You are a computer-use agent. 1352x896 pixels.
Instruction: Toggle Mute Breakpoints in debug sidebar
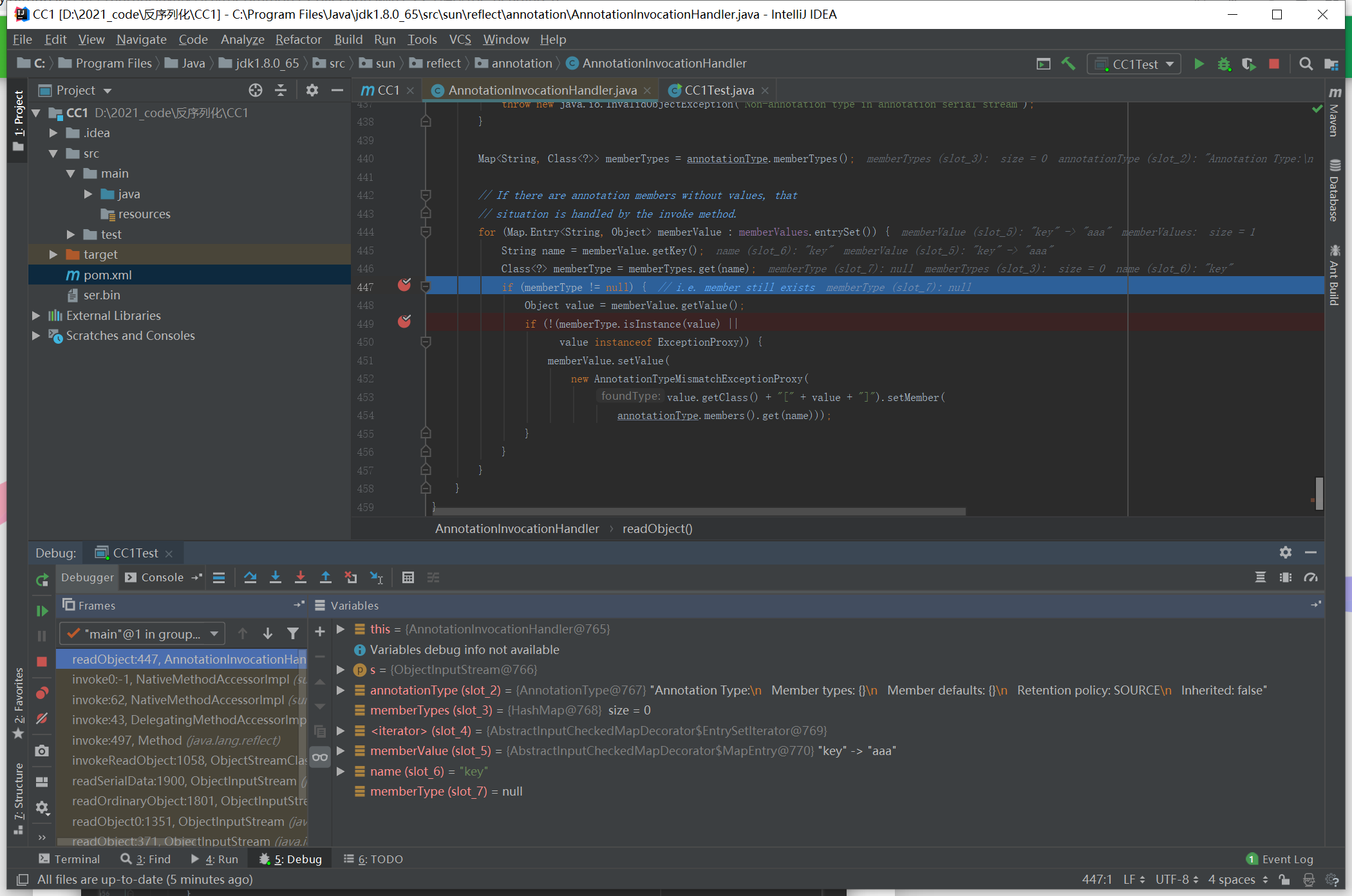coord(42,718)
